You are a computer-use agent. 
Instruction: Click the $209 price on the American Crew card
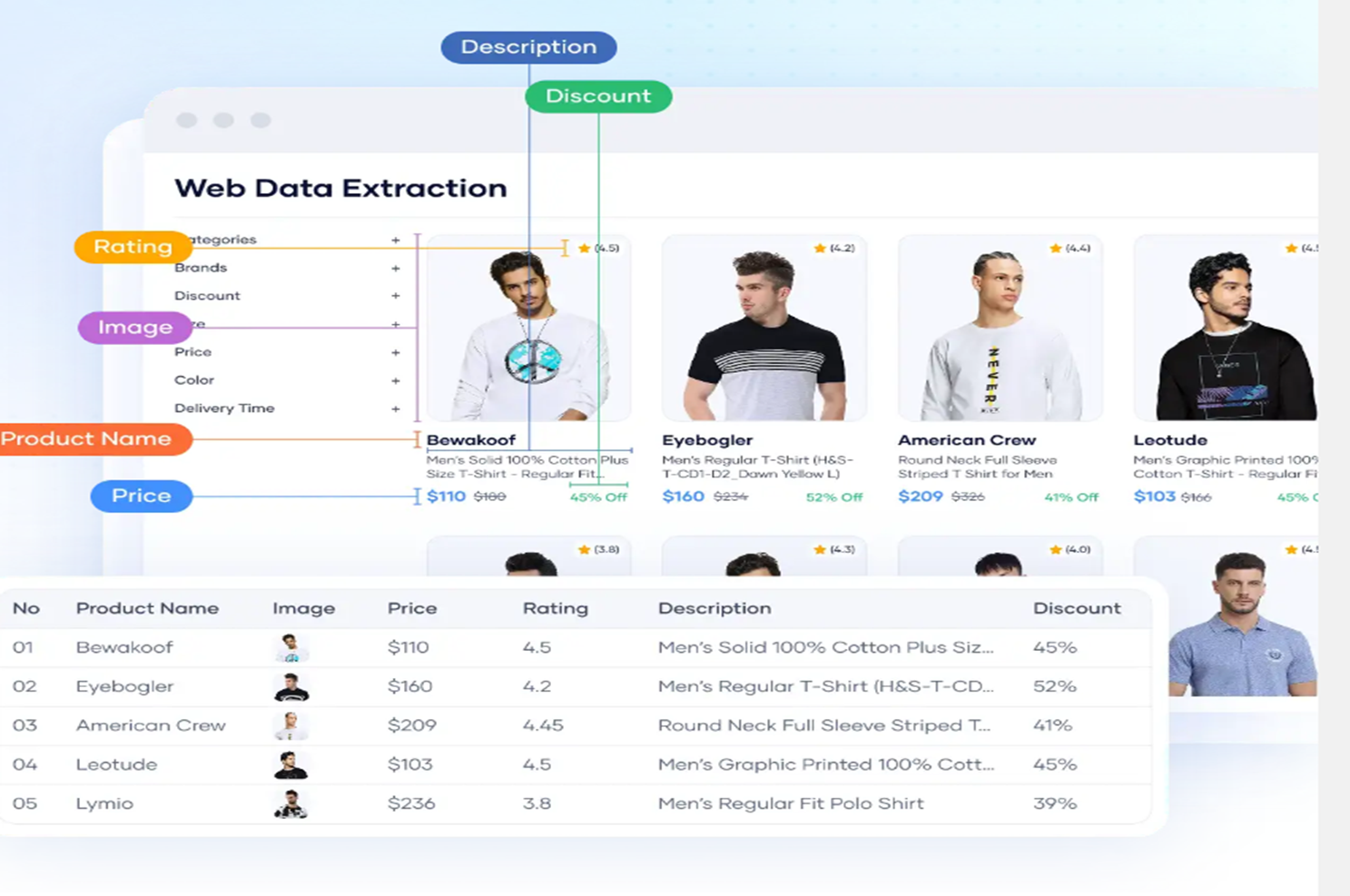[x=921, y=497]
